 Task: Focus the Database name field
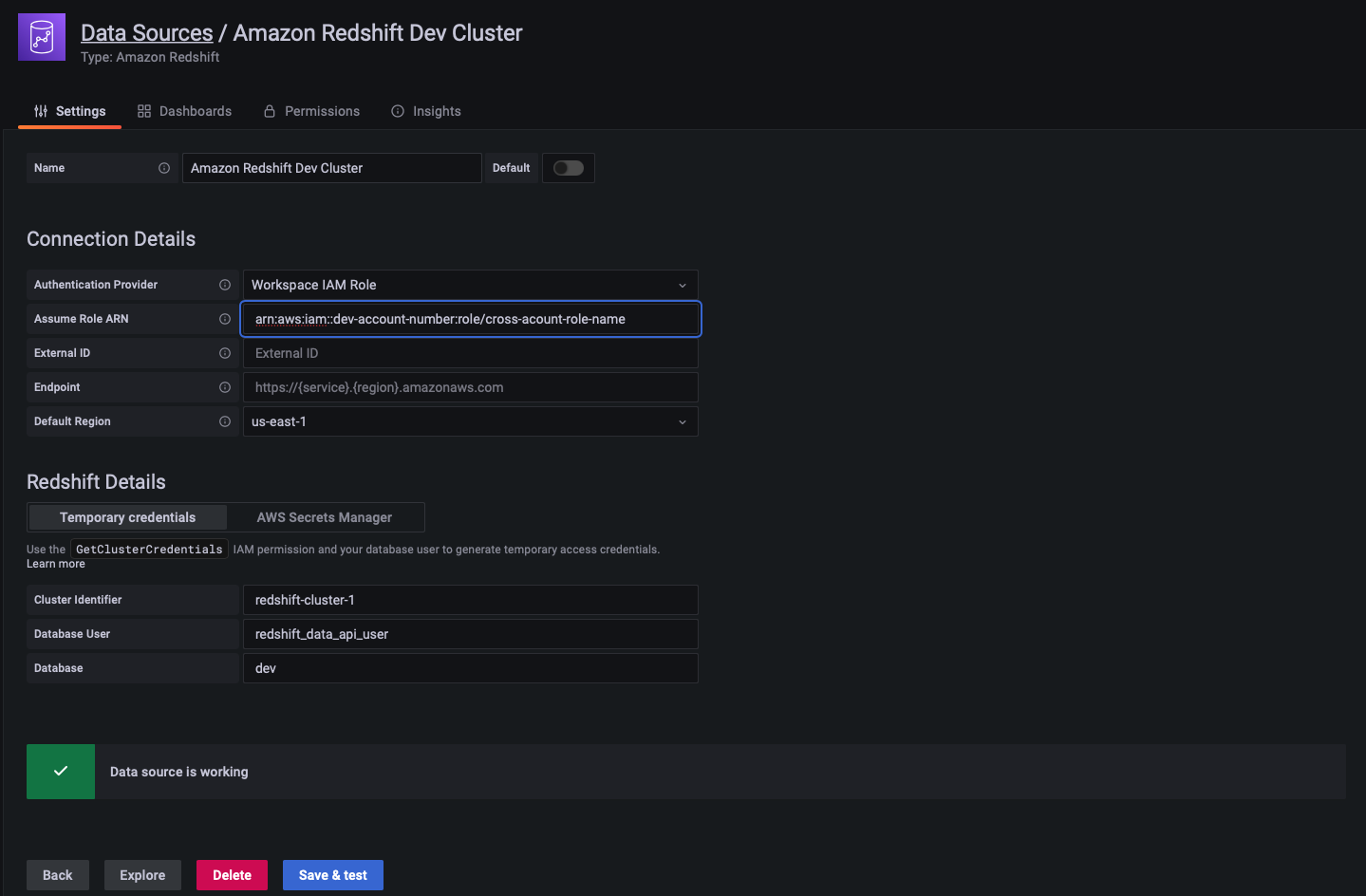point(471,668)
